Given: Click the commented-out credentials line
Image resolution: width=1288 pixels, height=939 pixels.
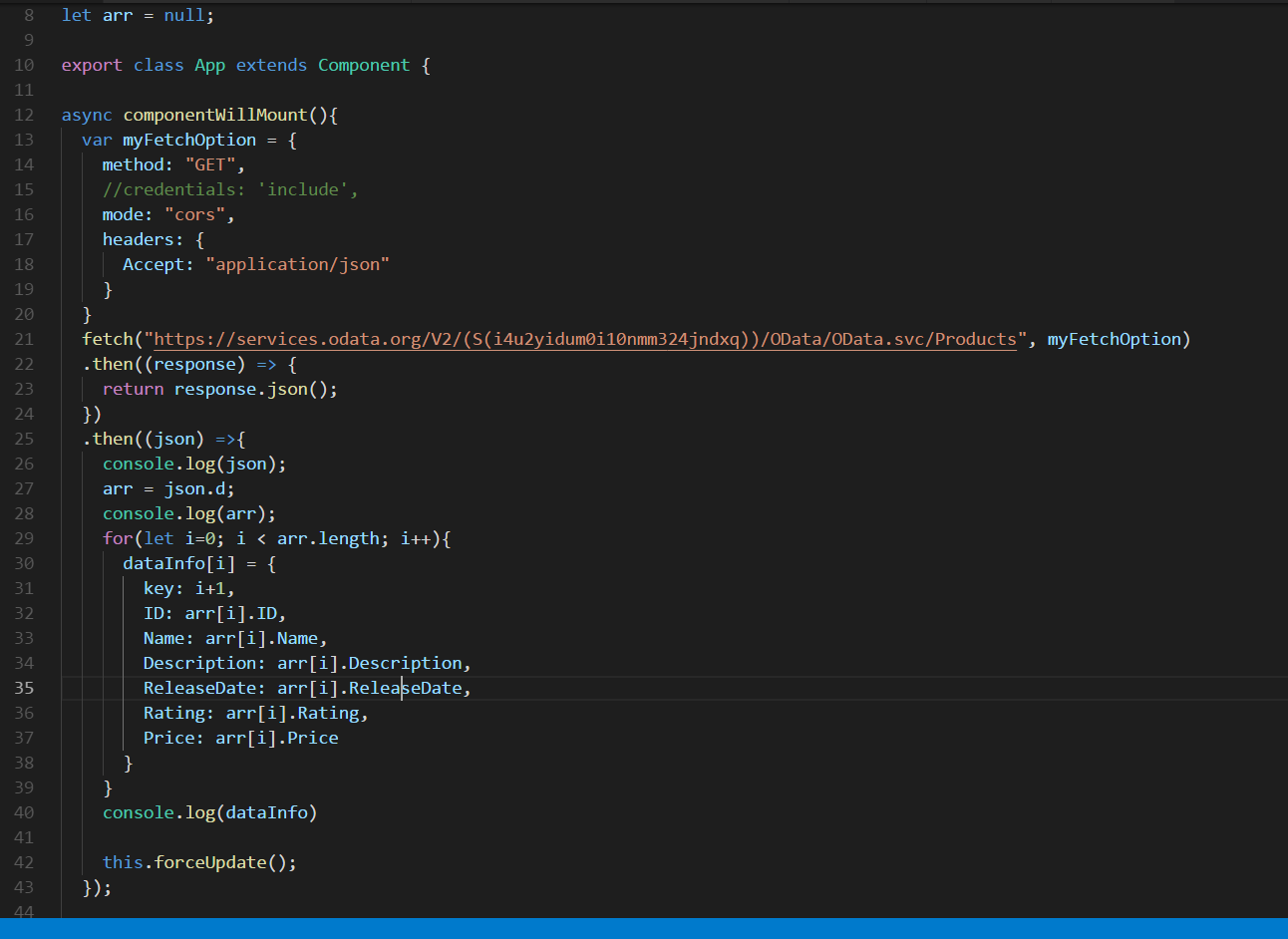Looking at the screenshot, I should 229,189.
